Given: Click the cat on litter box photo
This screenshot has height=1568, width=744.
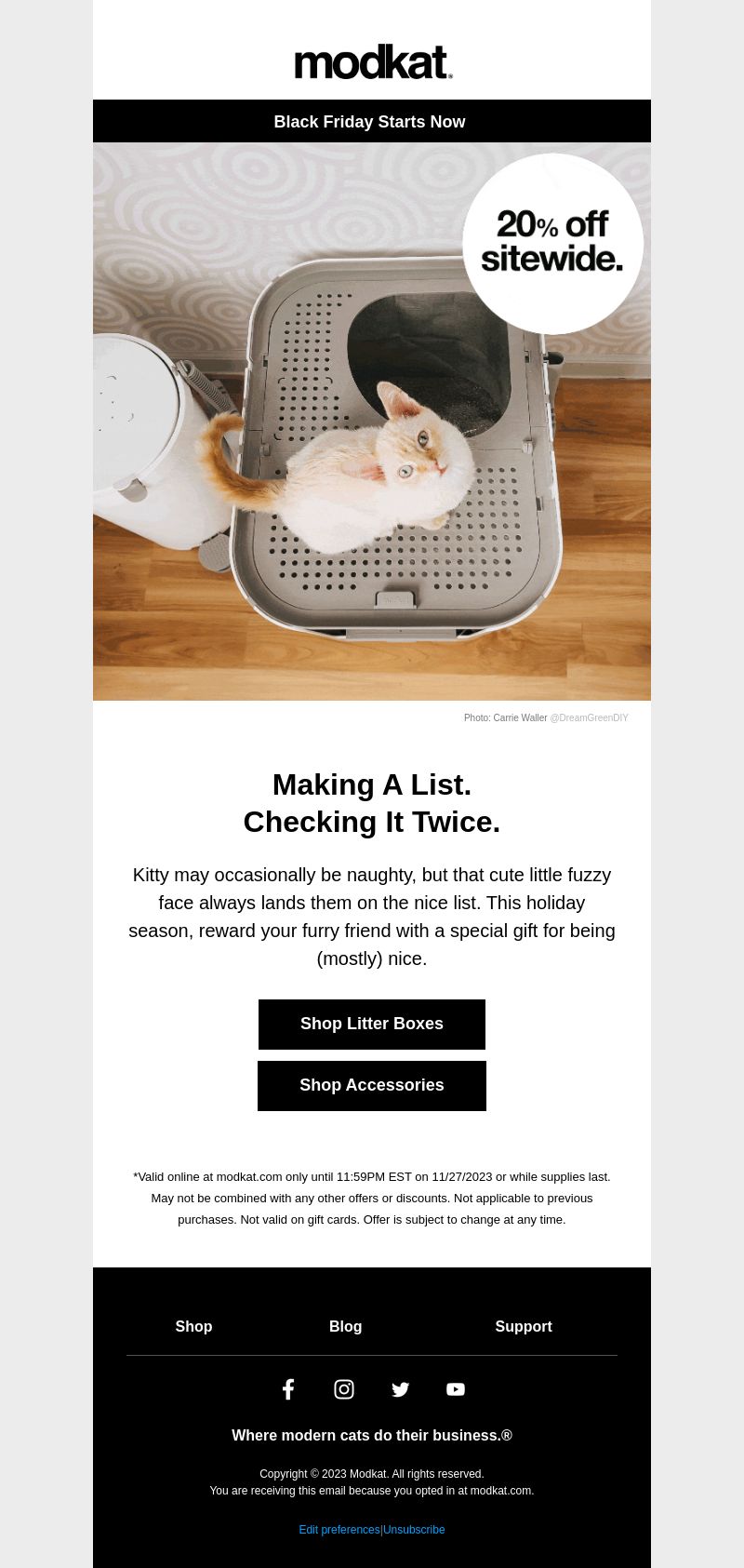Looking at the screenshot, I should pyautogui.click(x=372, y=422).
